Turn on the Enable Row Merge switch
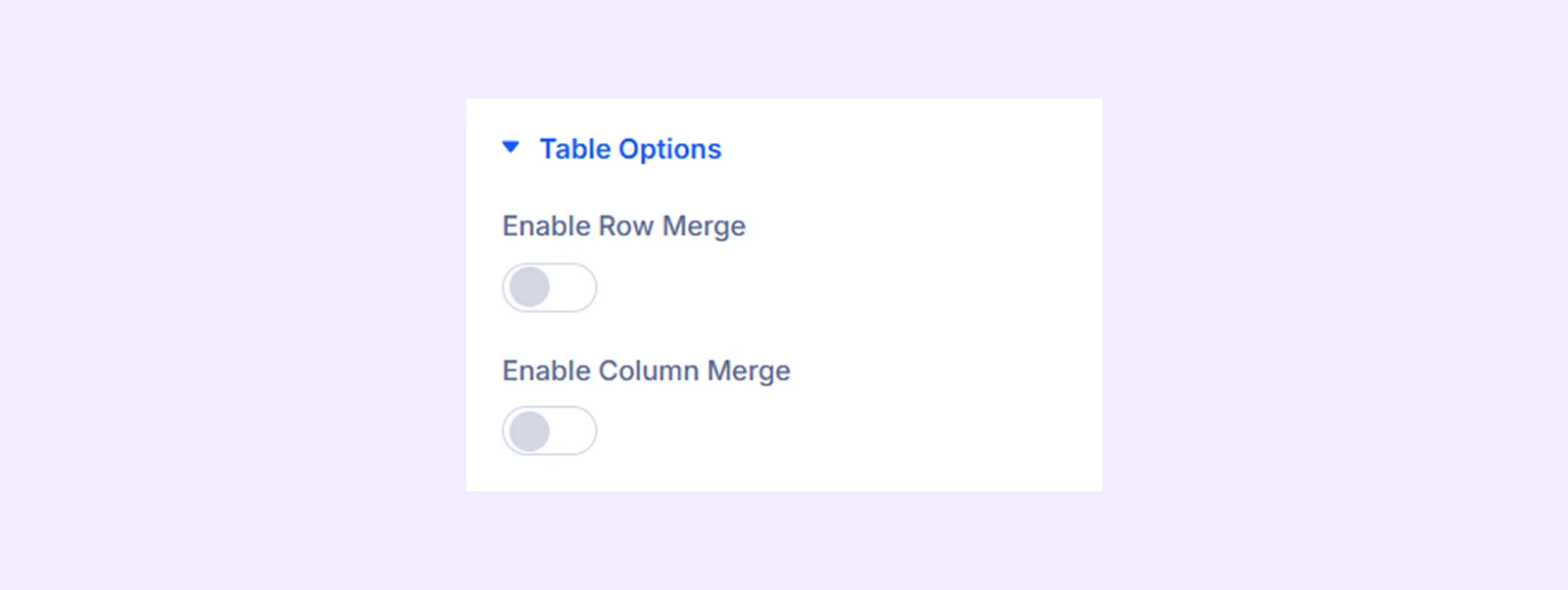This screenshot has width=1568, height=590. 549,288
